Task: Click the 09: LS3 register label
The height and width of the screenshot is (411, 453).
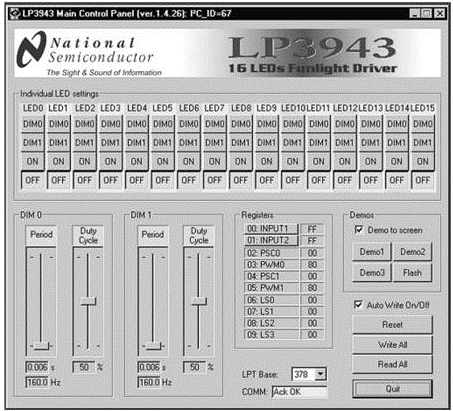Action: click(272, 335)
